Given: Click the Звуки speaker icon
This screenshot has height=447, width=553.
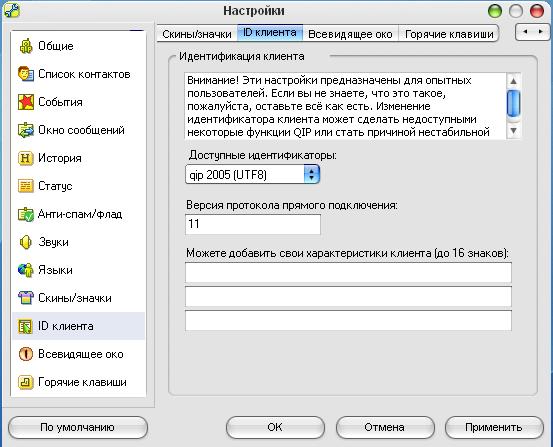Looking at the screenshot, I should (26, 242).
